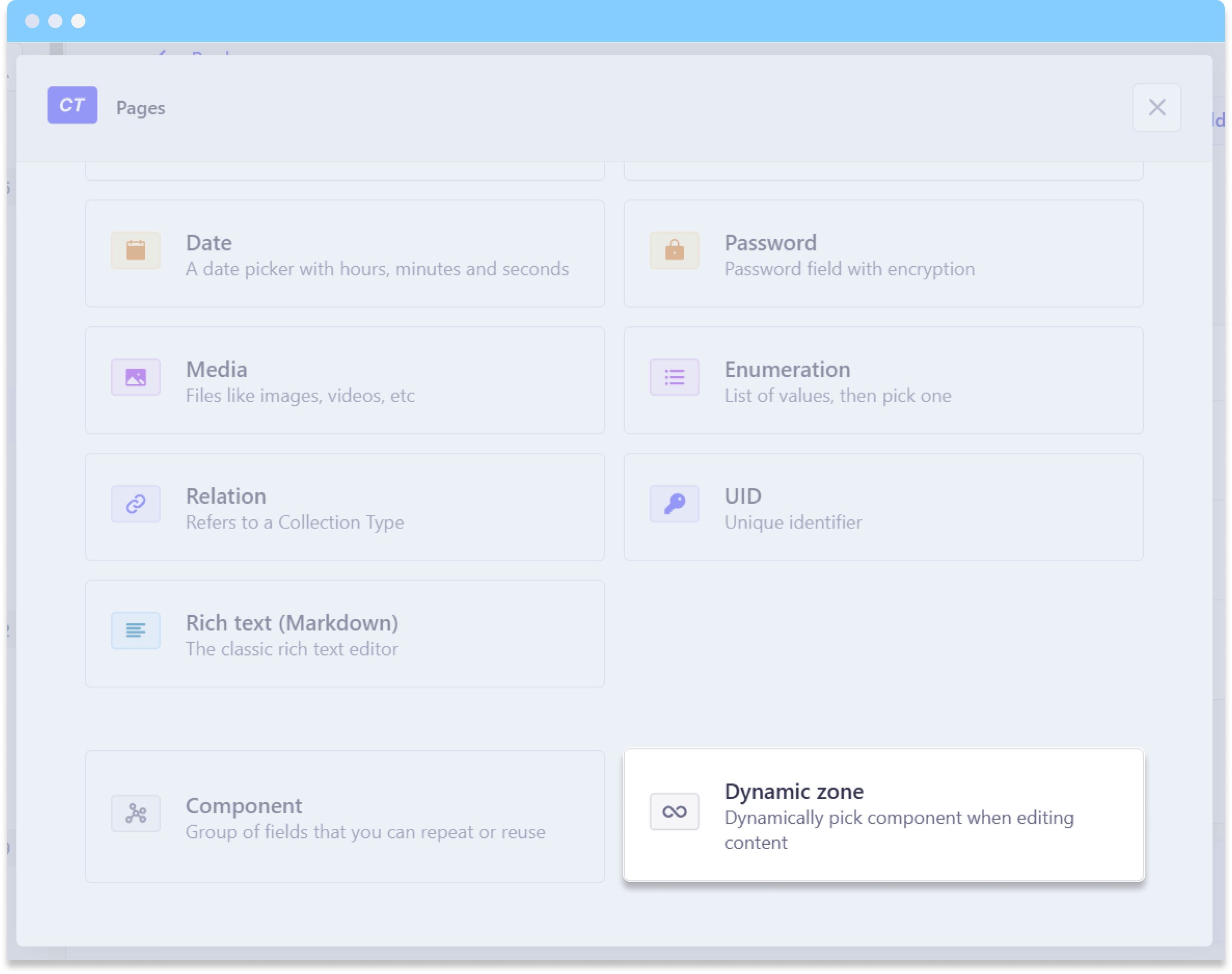Choose the Component field type

pyautogui.click(x=344, y=816)
